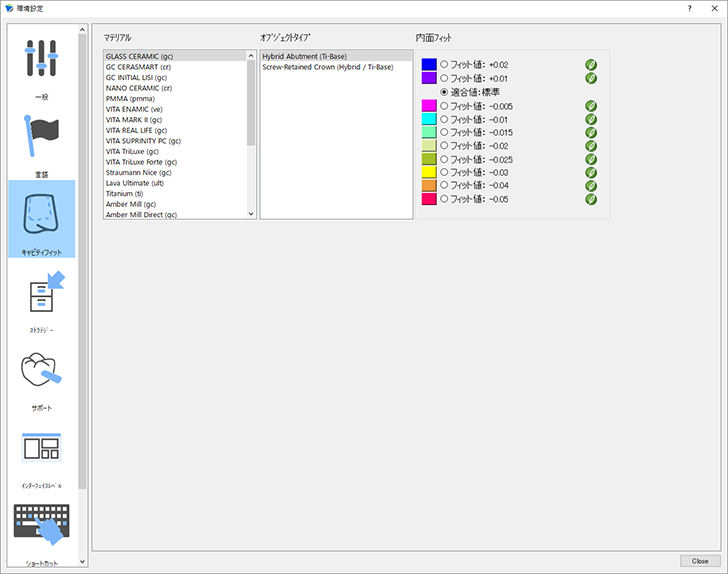Click the green check icon beside -0.04
The height and width of the screenshot is (574, 728).
(x=591, y=186)
